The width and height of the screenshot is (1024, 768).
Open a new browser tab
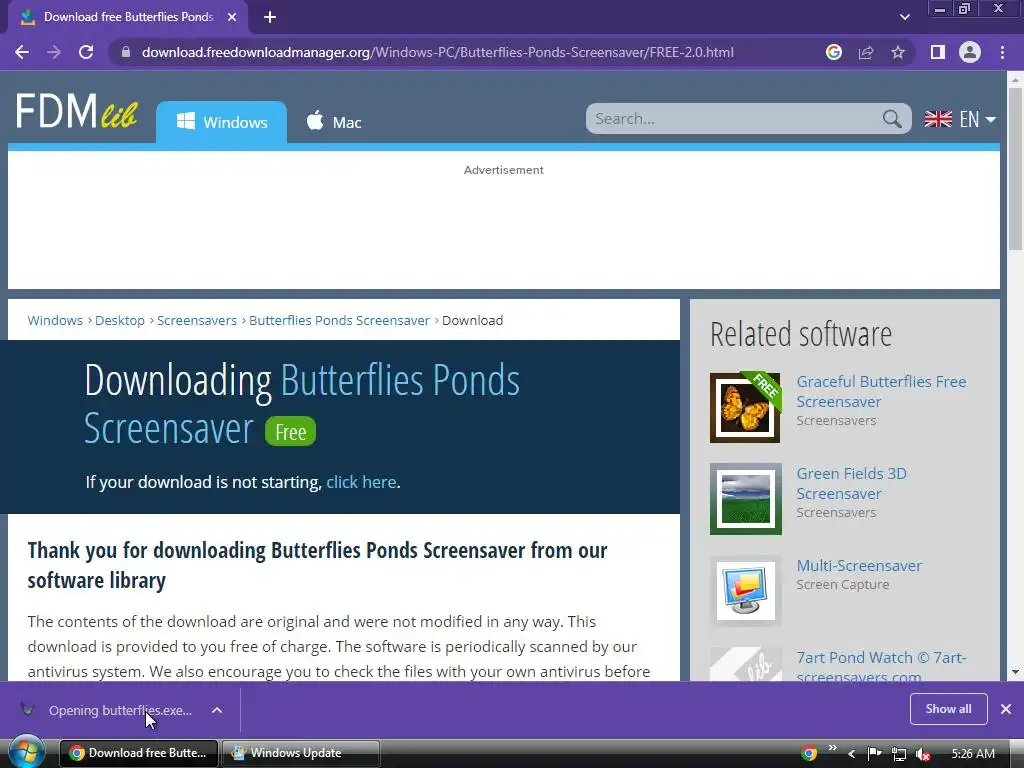270,17
